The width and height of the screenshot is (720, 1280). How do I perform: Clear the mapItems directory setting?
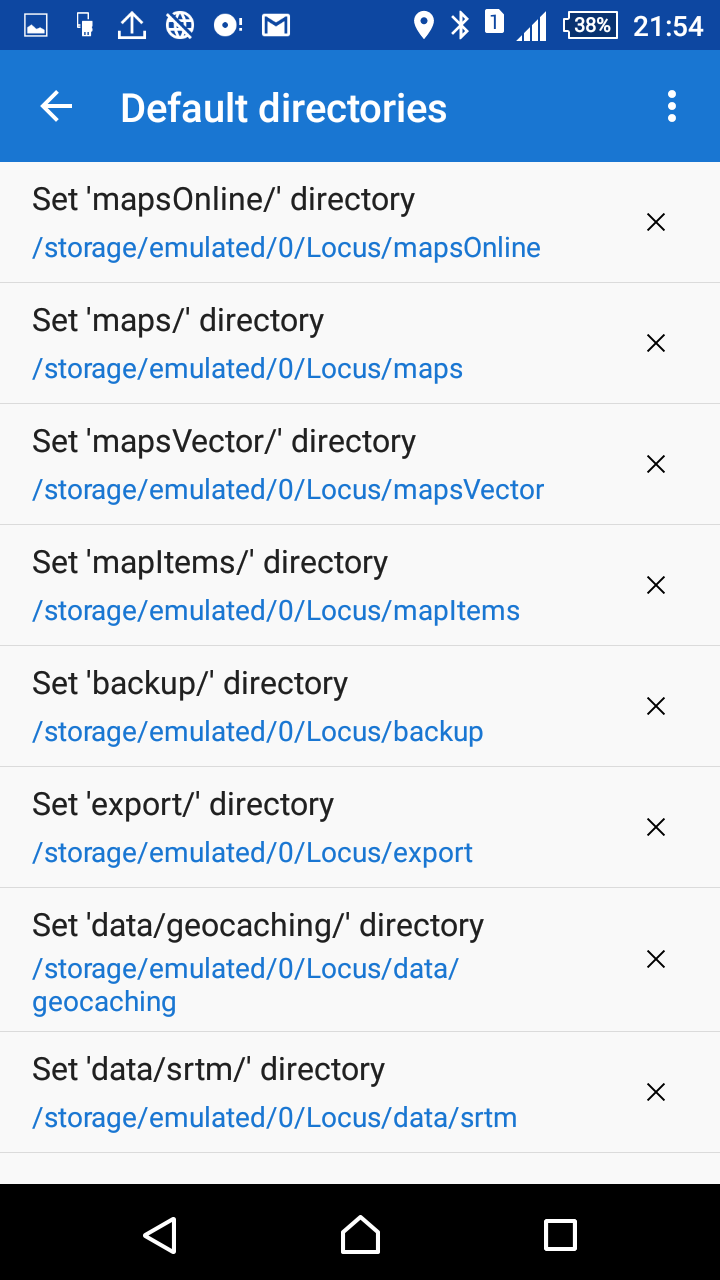pos(656,585)
